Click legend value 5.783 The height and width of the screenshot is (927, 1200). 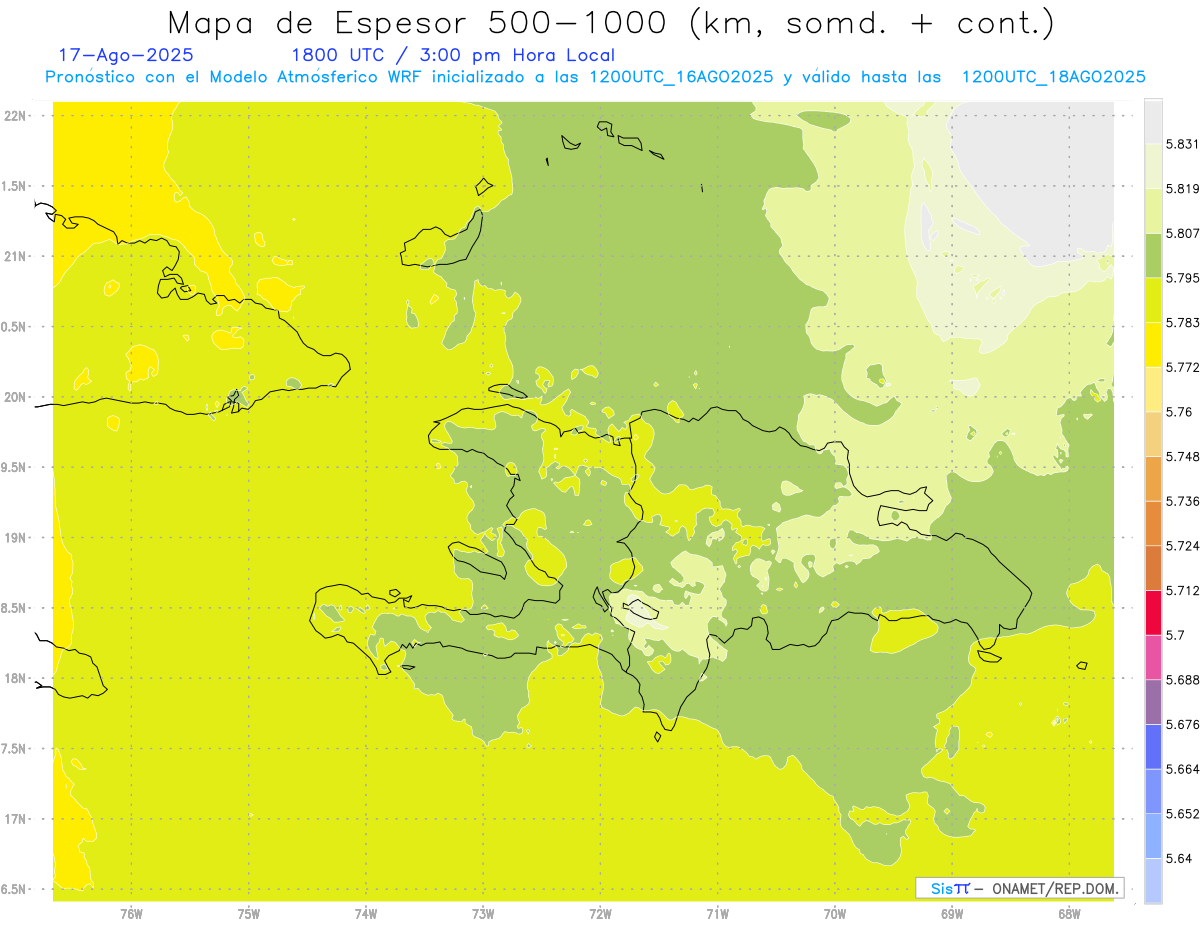[x=1182, y=322]
